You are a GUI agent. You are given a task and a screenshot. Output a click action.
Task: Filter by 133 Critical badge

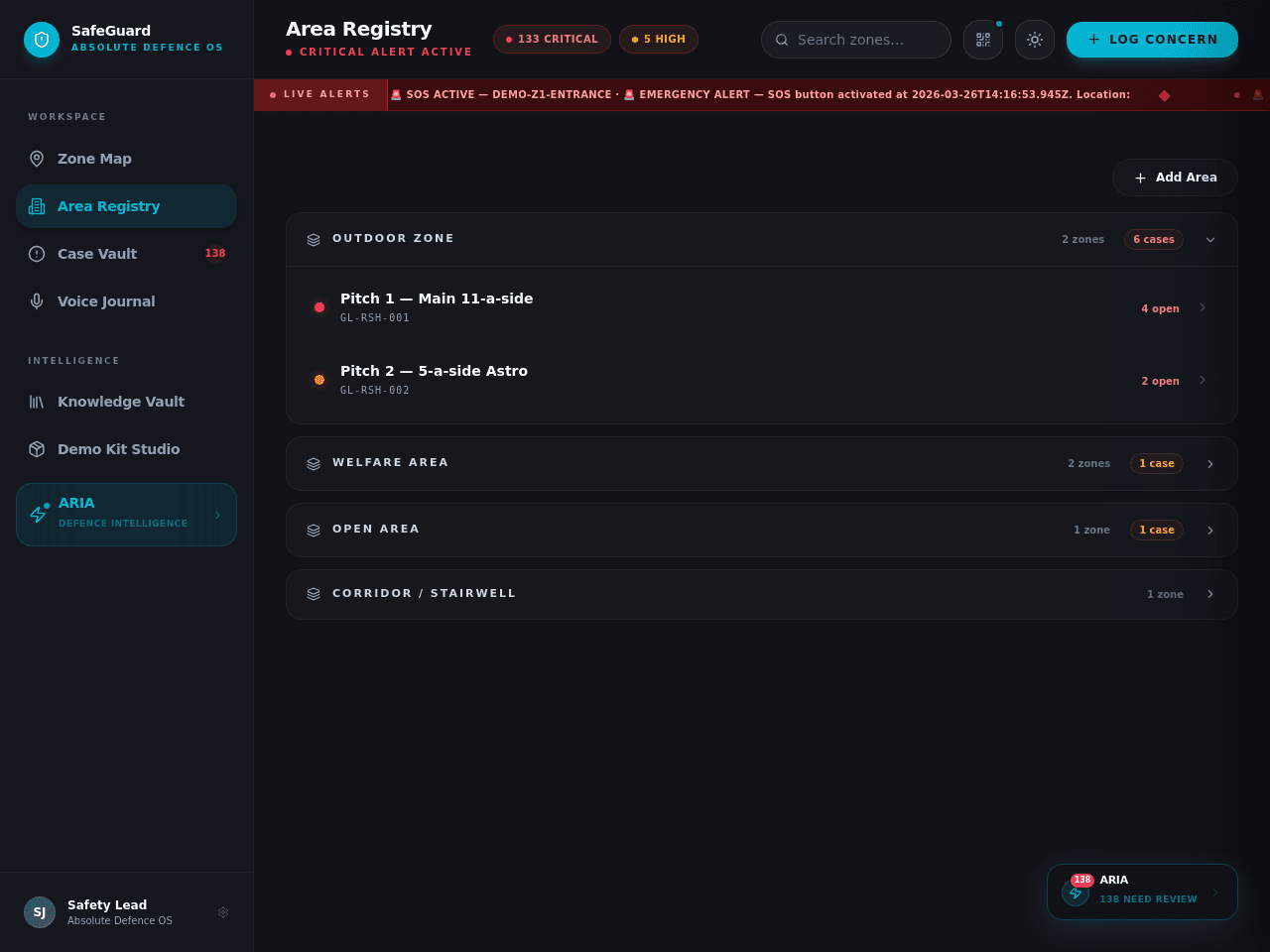tap(552, 40)
